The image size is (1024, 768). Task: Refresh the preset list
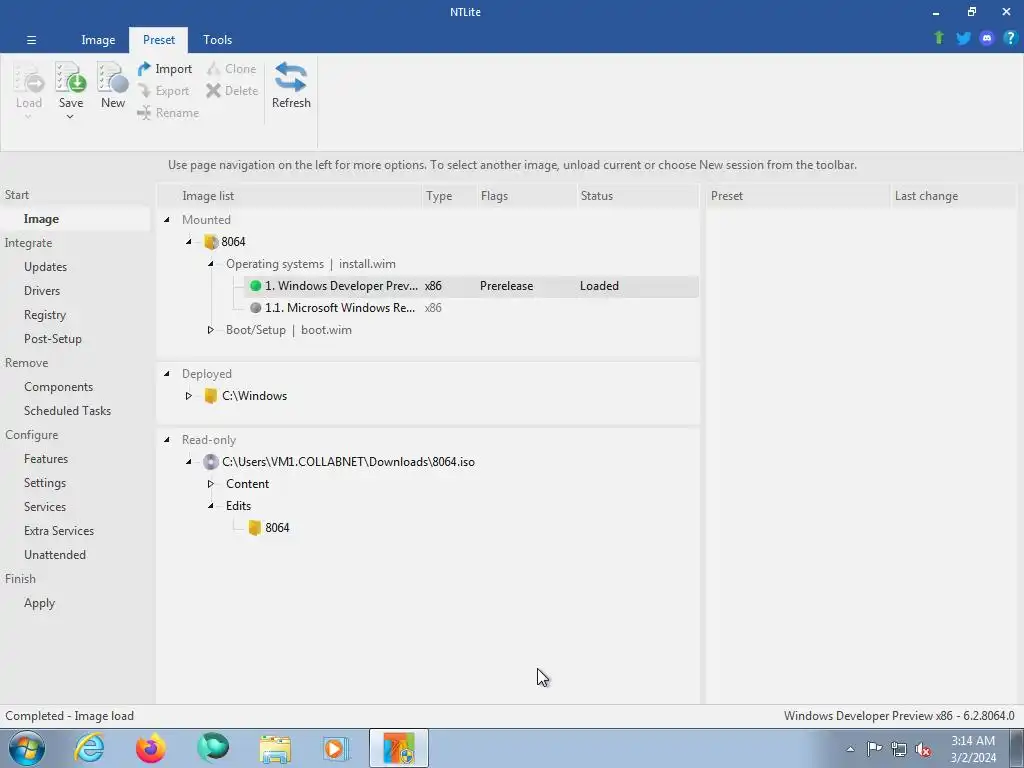[x=291, y=85]
